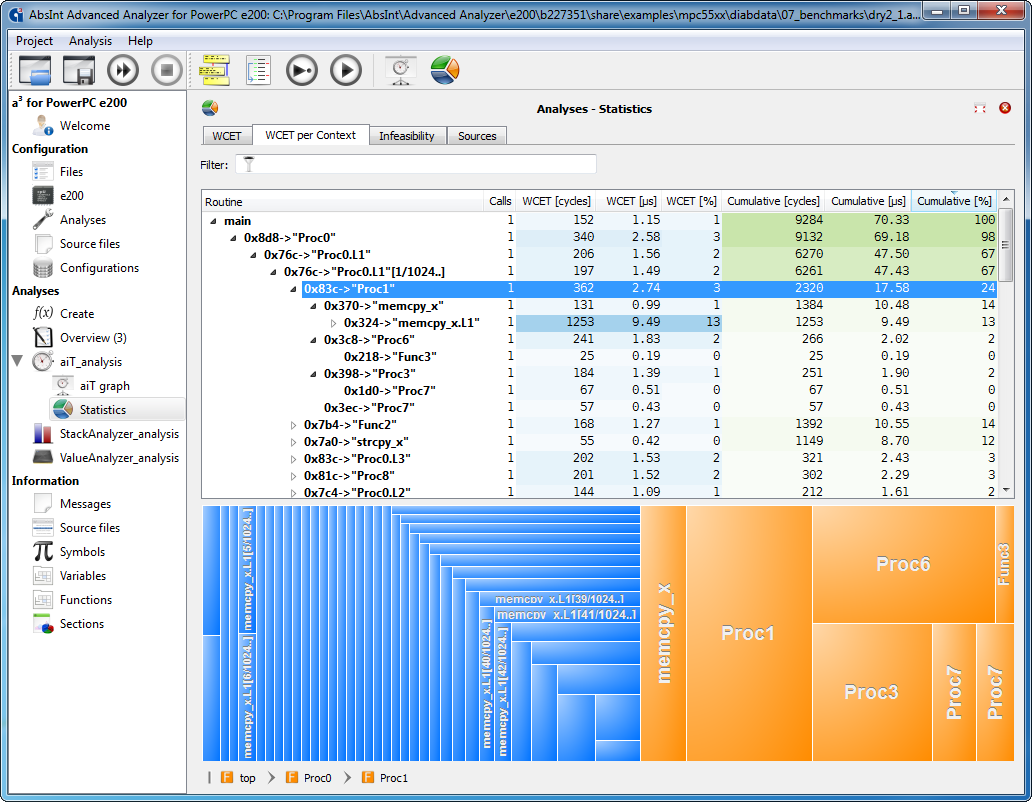Switch to the Infeasibility tab
1032x802 pixels.
(x=407, y=136)
